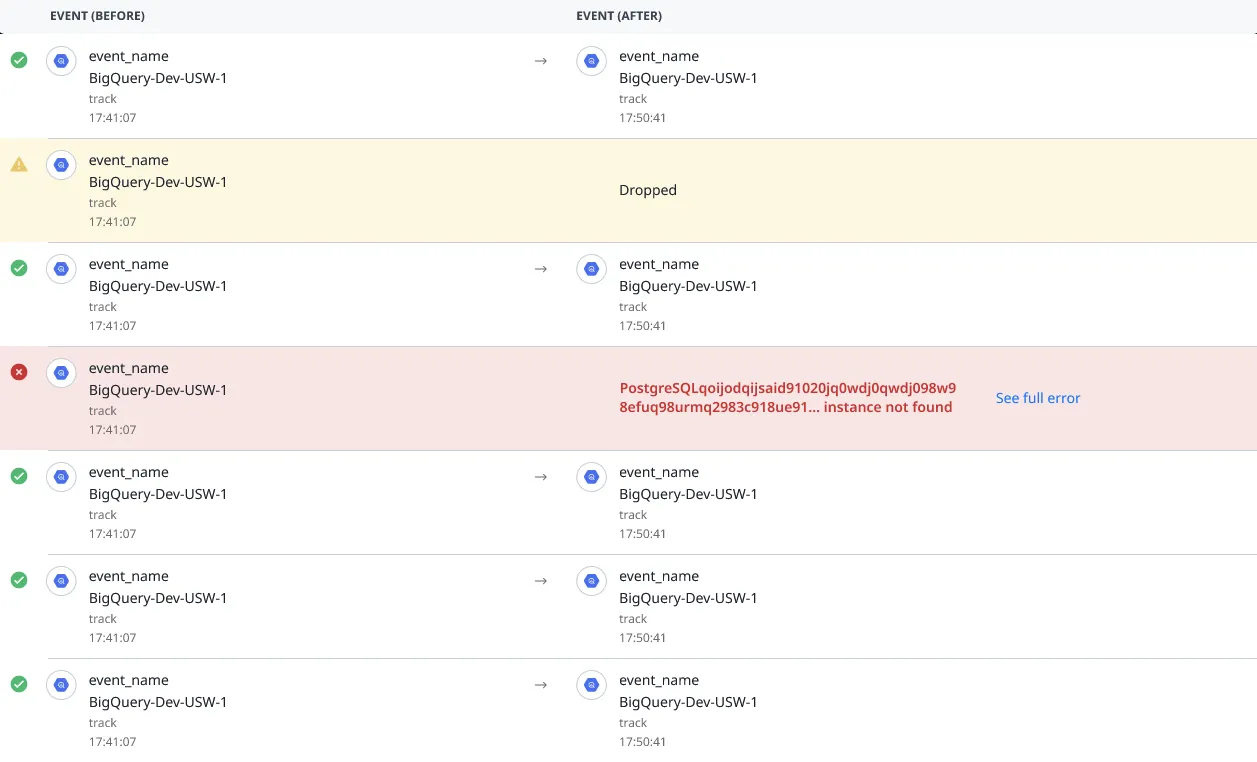This screenshot has height=762, width=1257.
Task: Select the BigQuery source icon in the Dropped row
Action: pyautogui.click(x=61, y=165)
